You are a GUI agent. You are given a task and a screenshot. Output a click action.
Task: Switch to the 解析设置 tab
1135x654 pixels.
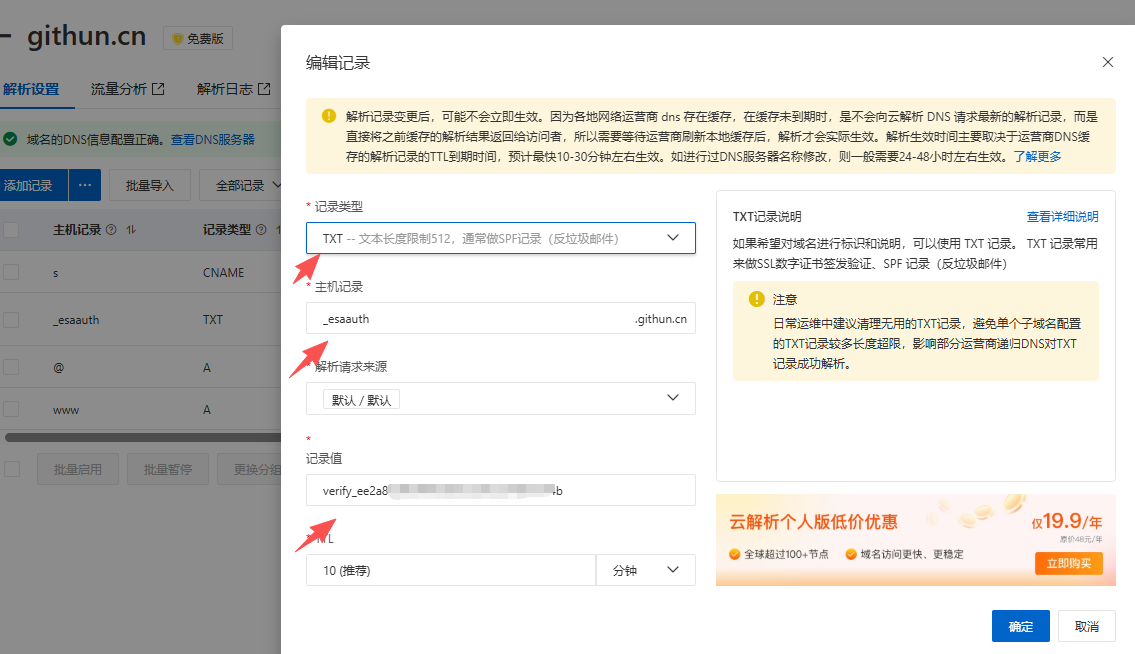tap(31, 89)
